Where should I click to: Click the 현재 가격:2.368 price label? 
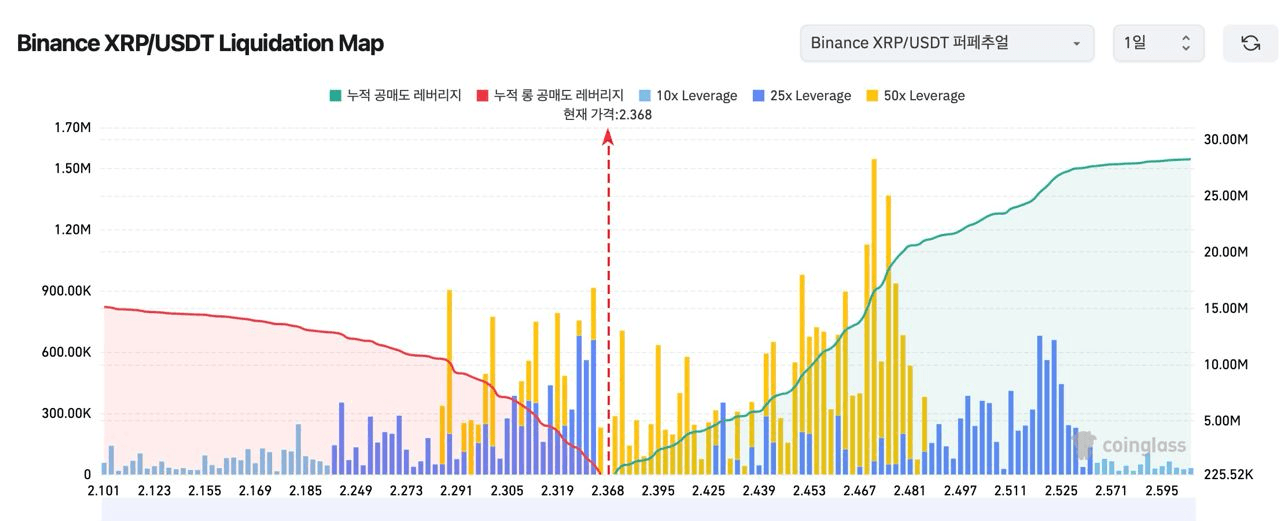(608, 114)
